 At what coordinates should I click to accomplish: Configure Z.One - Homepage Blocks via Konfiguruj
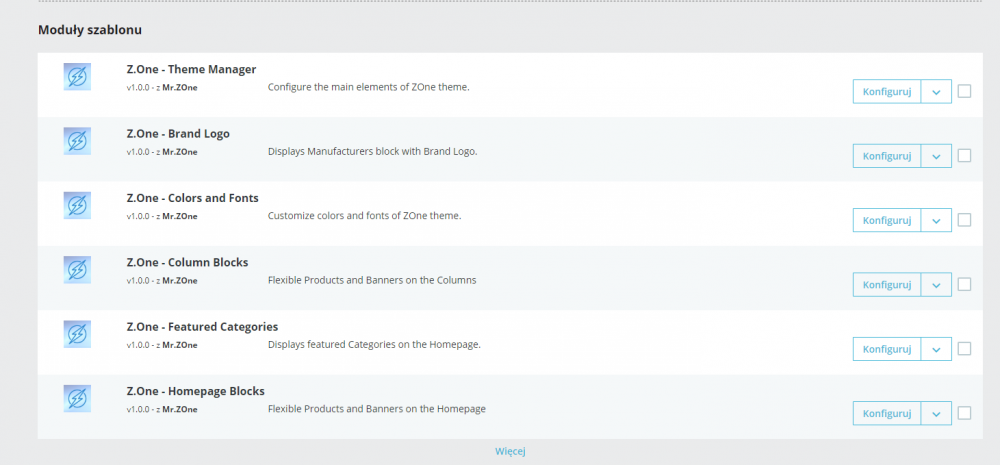[887, 413]
